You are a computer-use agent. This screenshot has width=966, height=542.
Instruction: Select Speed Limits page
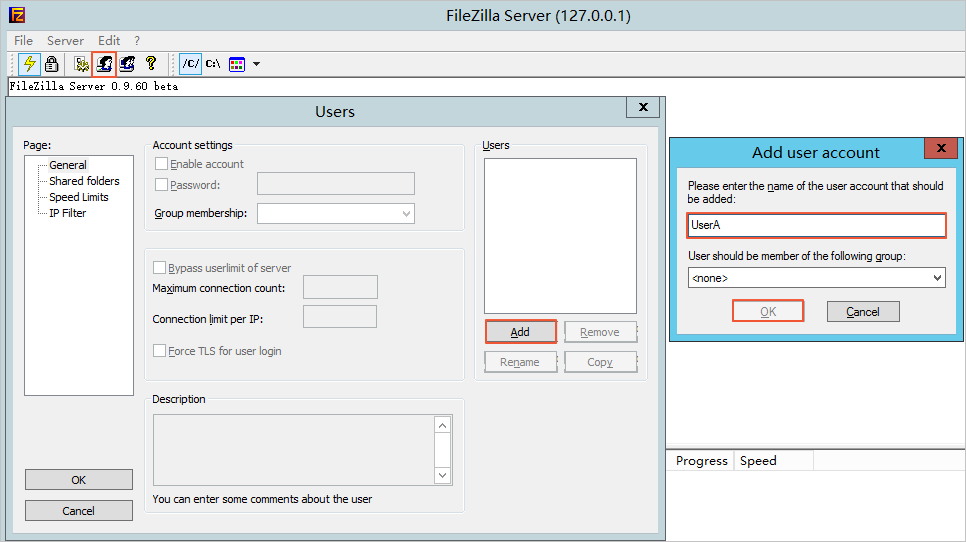79,197
